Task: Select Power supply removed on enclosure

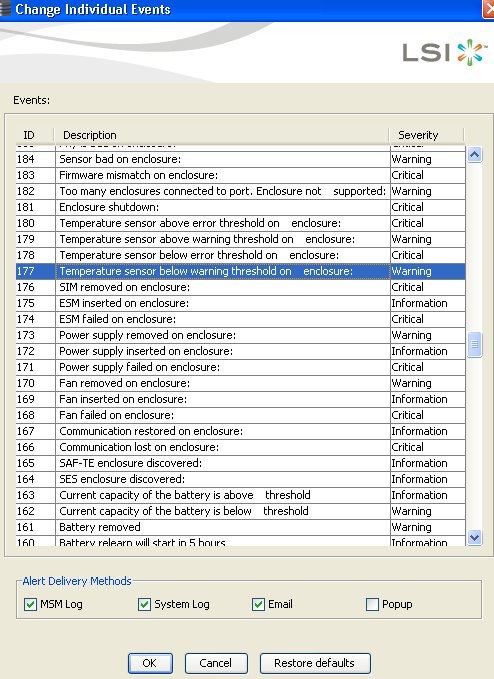Action: [241, 335]
